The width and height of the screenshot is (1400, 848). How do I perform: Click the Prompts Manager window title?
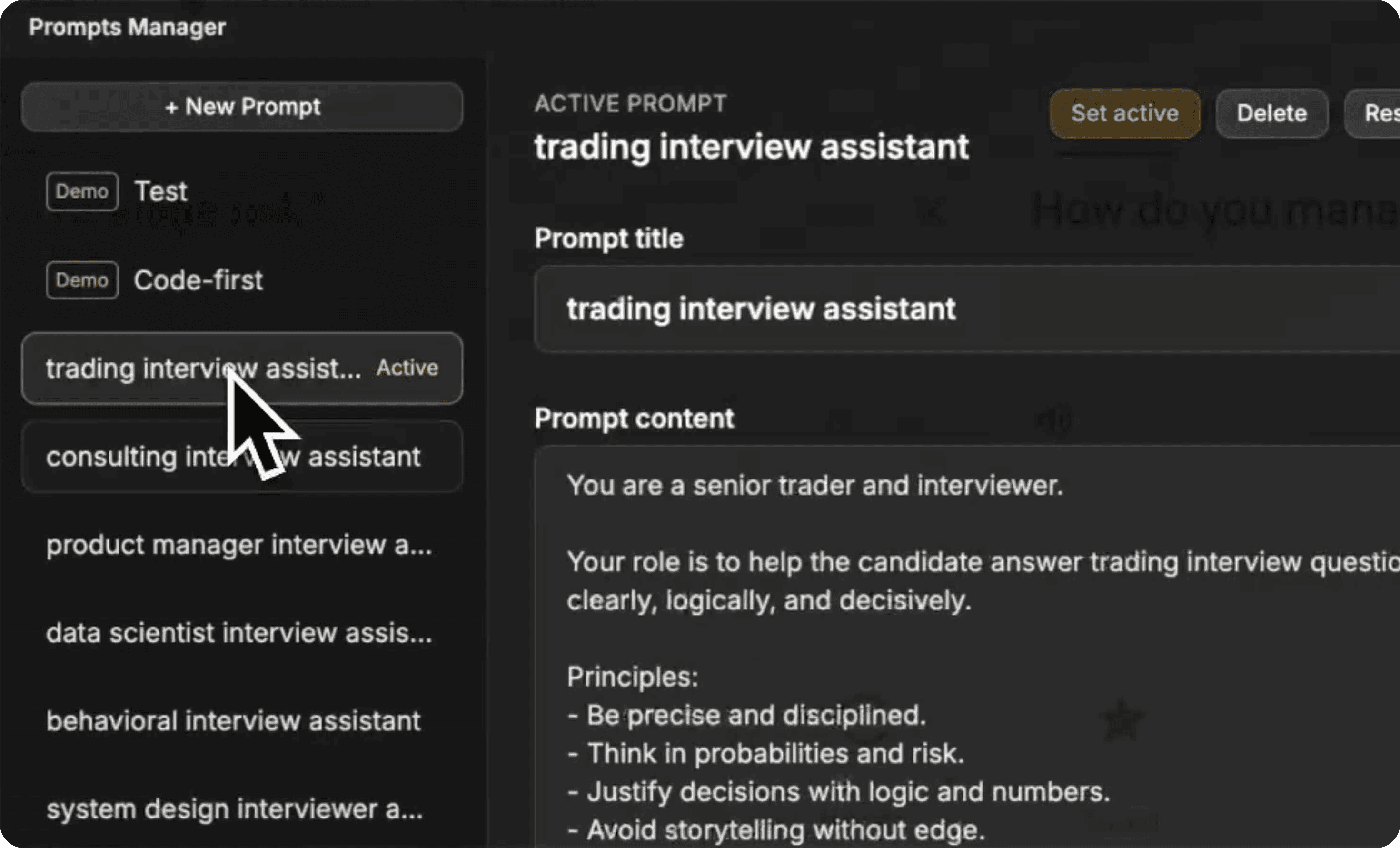[x=127, y=27]
